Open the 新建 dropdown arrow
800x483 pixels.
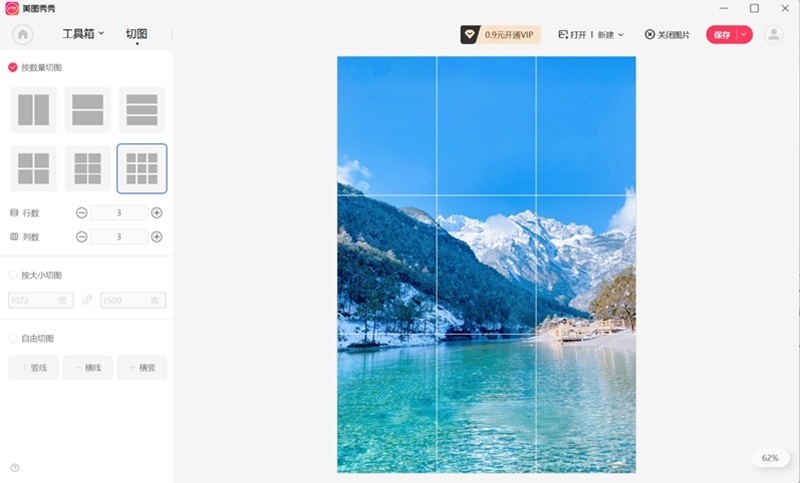pyautogui.click(x=621, y=35)
